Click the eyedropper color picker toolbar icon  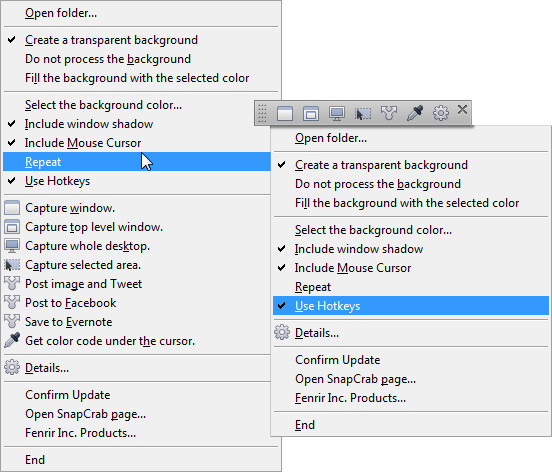[x=415, y=113]
